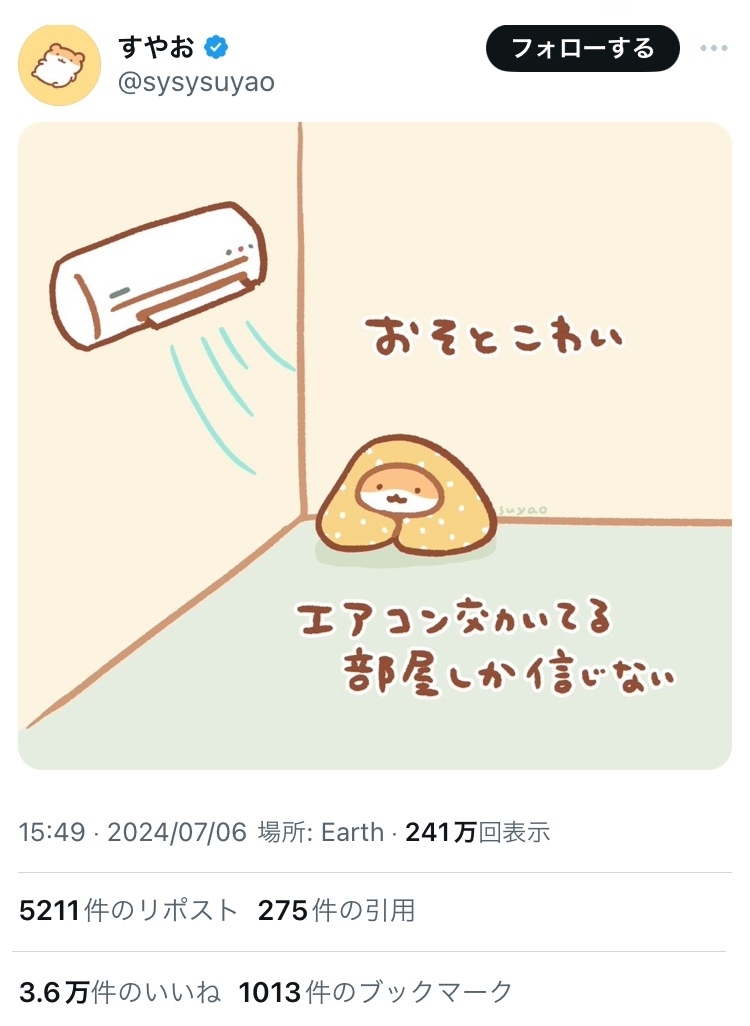Click the small suyao signature in image
The height and width of the screenshot is (1026, 750).
[523, 510]
